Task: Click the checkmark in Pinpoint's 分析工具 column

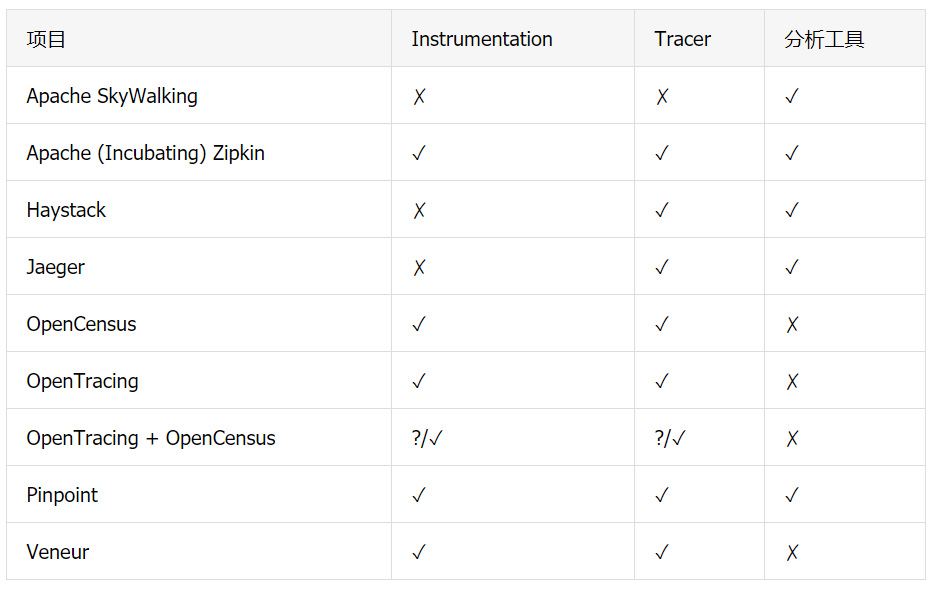Action: point(792,496)
